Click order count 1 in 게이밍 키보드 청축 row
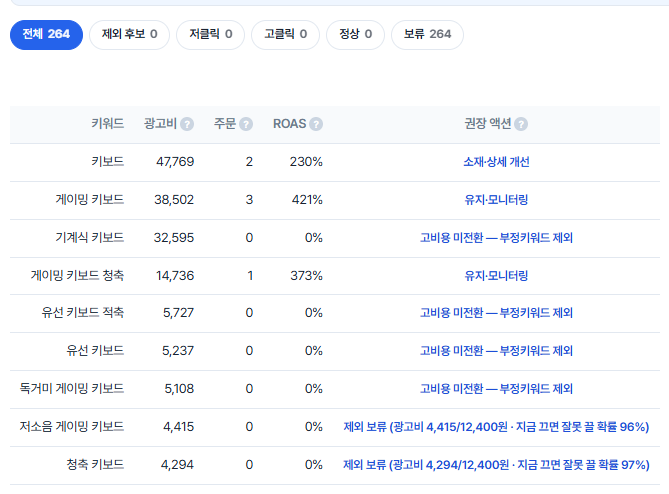Screen dimensions: 669x494 pyautogui.click(x=250, y=276)
